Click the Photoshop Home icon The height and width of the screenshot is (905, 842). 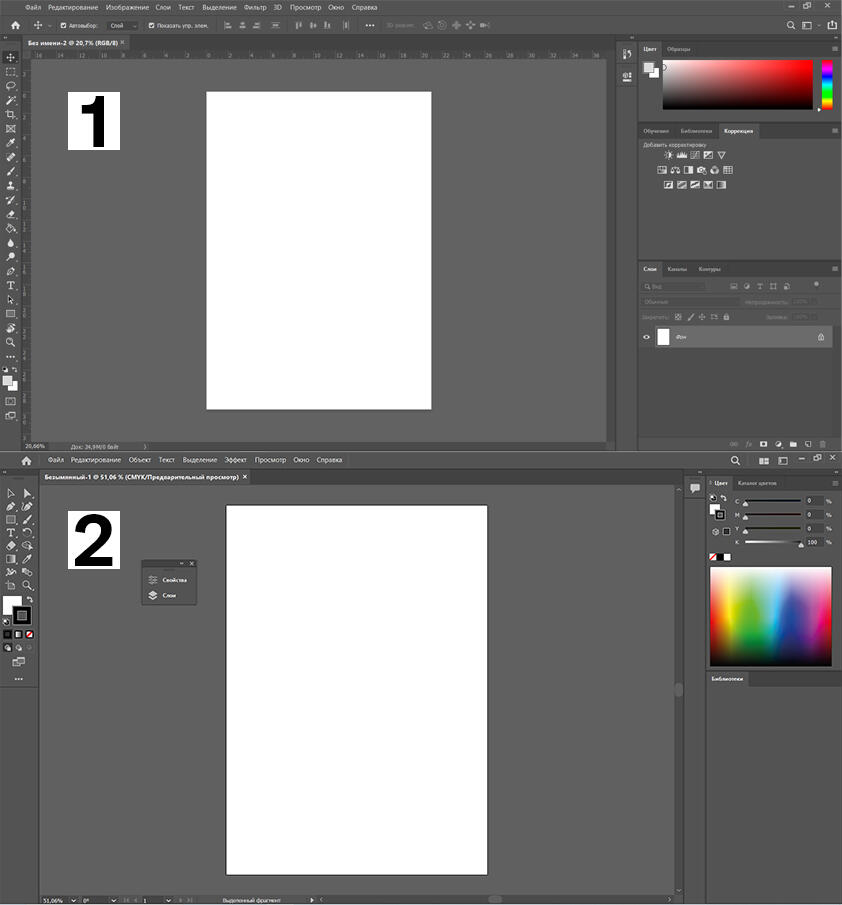[x=16, y=25]
